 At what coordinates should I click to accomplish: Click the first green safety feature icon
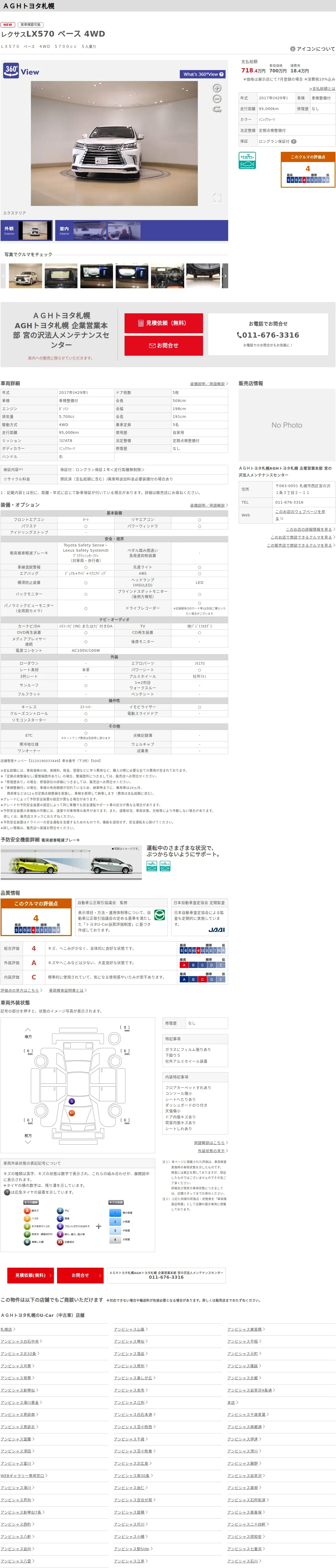pyautogui.click(x=152, y=866)
